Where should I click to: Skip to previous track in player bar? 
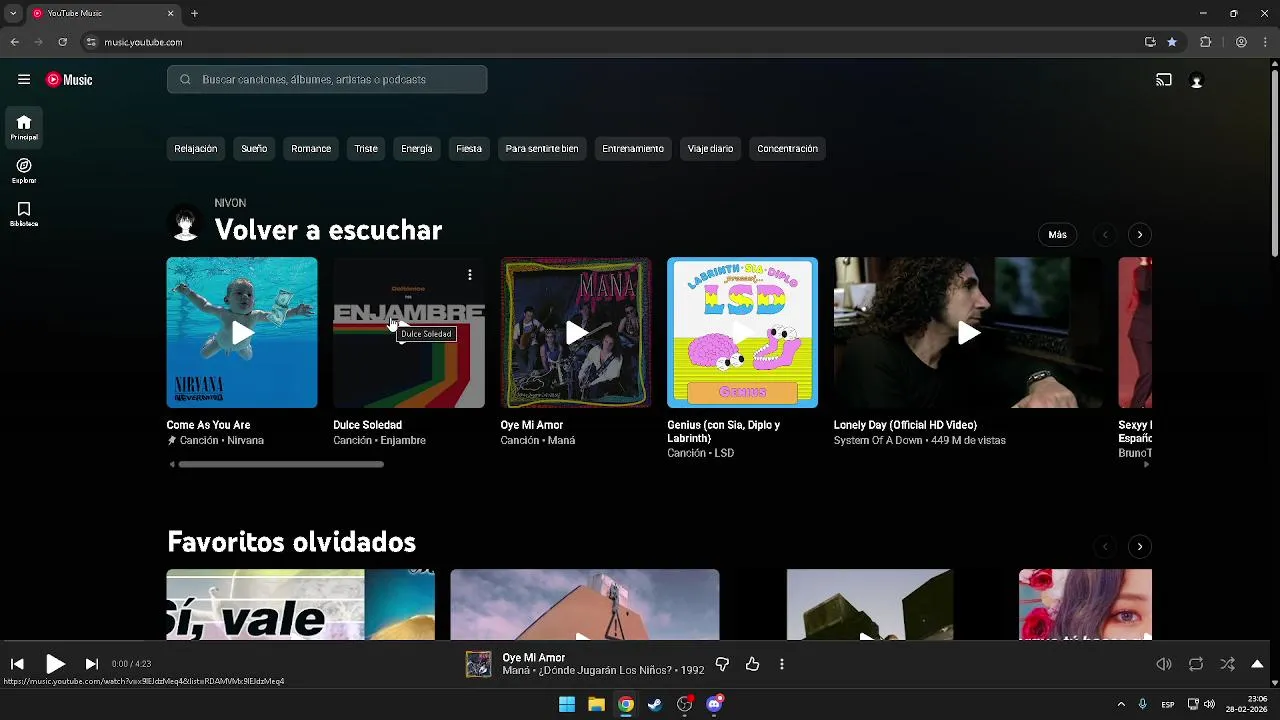point(17,664)
